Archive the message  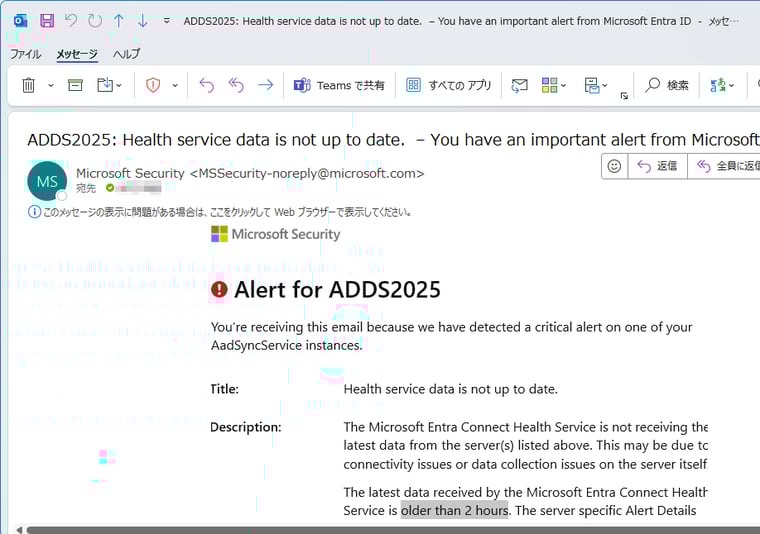coord(75,85)
